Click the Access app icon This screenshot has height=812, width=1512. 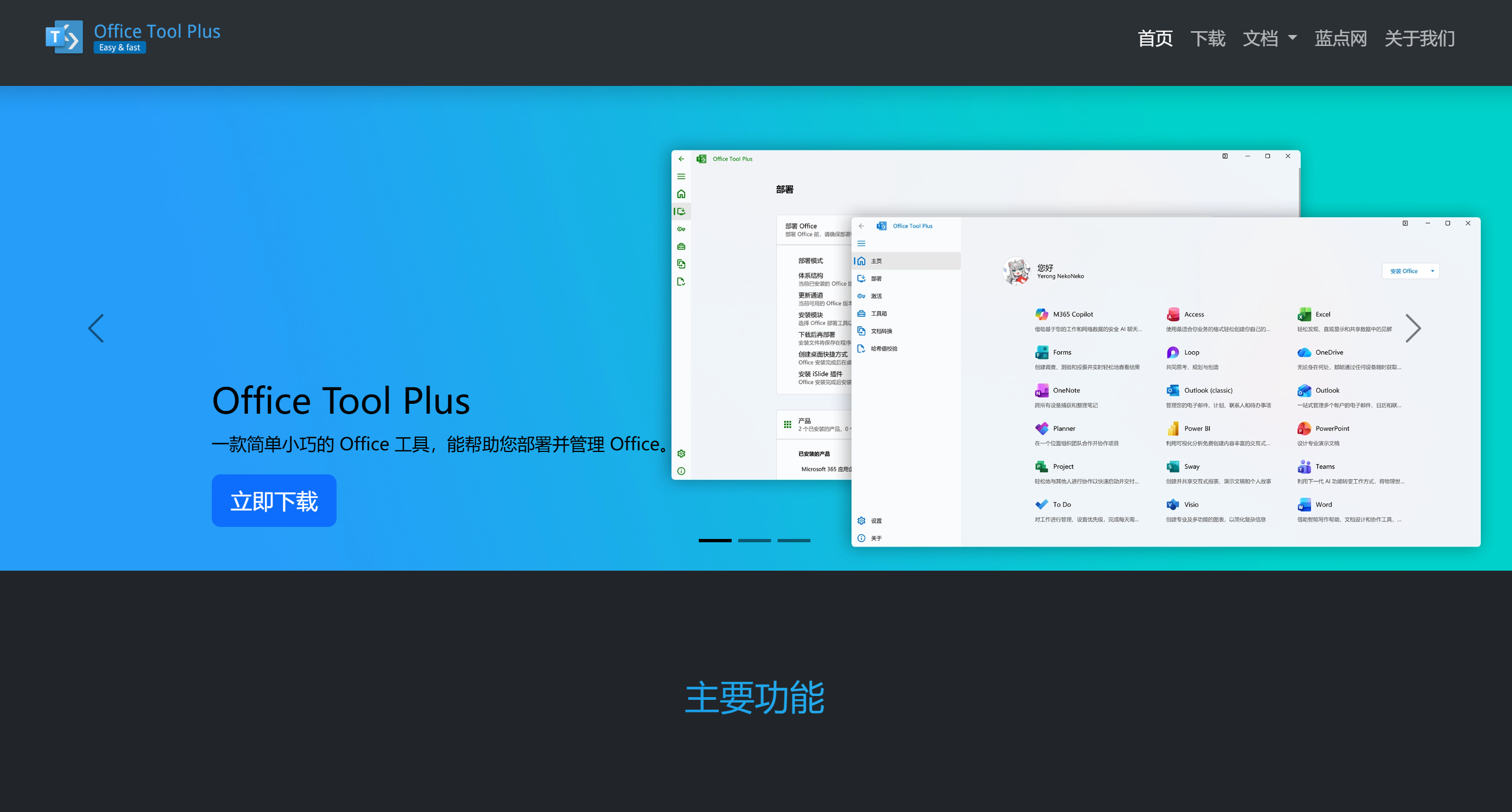pyautogui.click(x=1173, y=315)
